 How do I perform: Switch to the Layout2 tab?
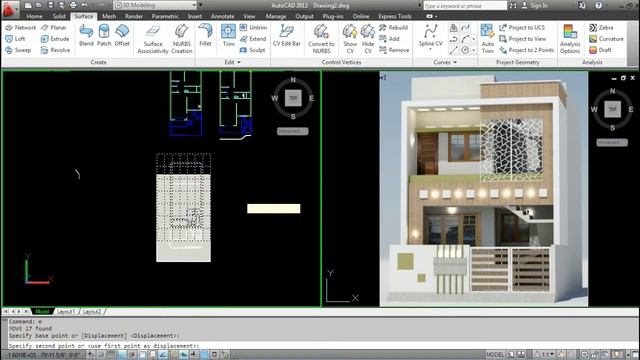click(x=92, y=311)
